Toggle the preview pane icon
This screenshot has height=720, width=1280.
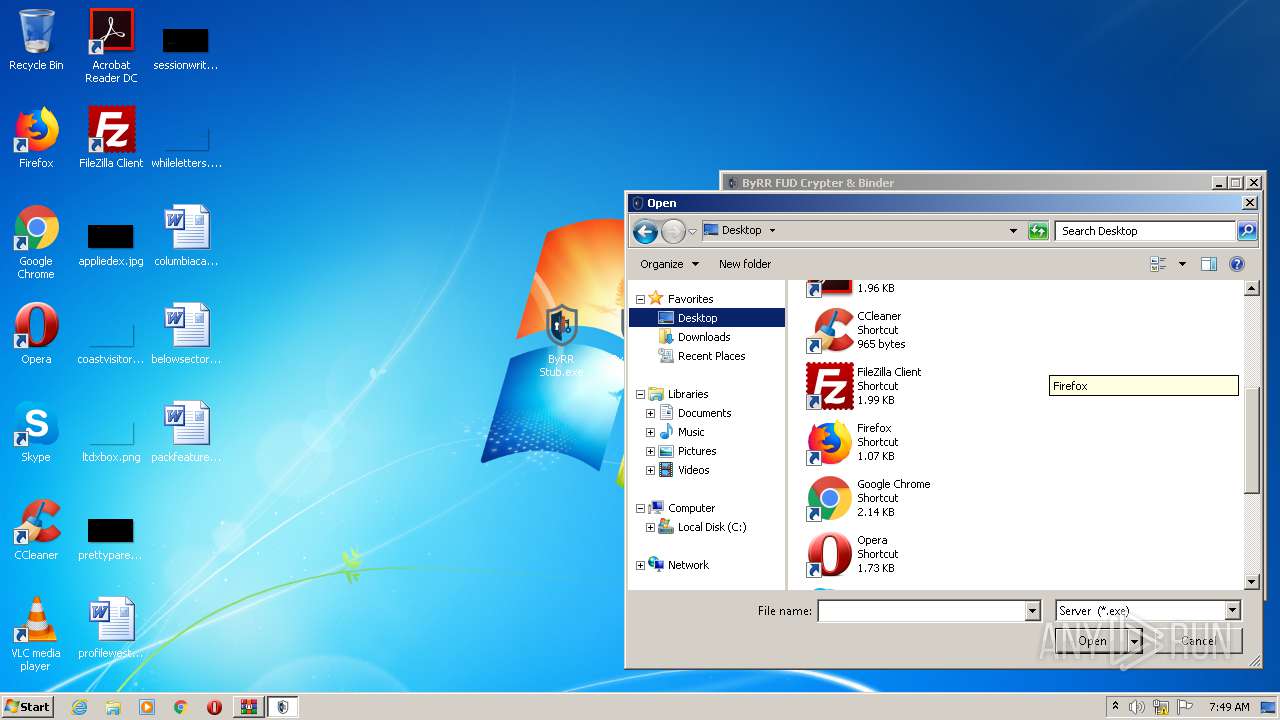click(x=1209, y=264)
